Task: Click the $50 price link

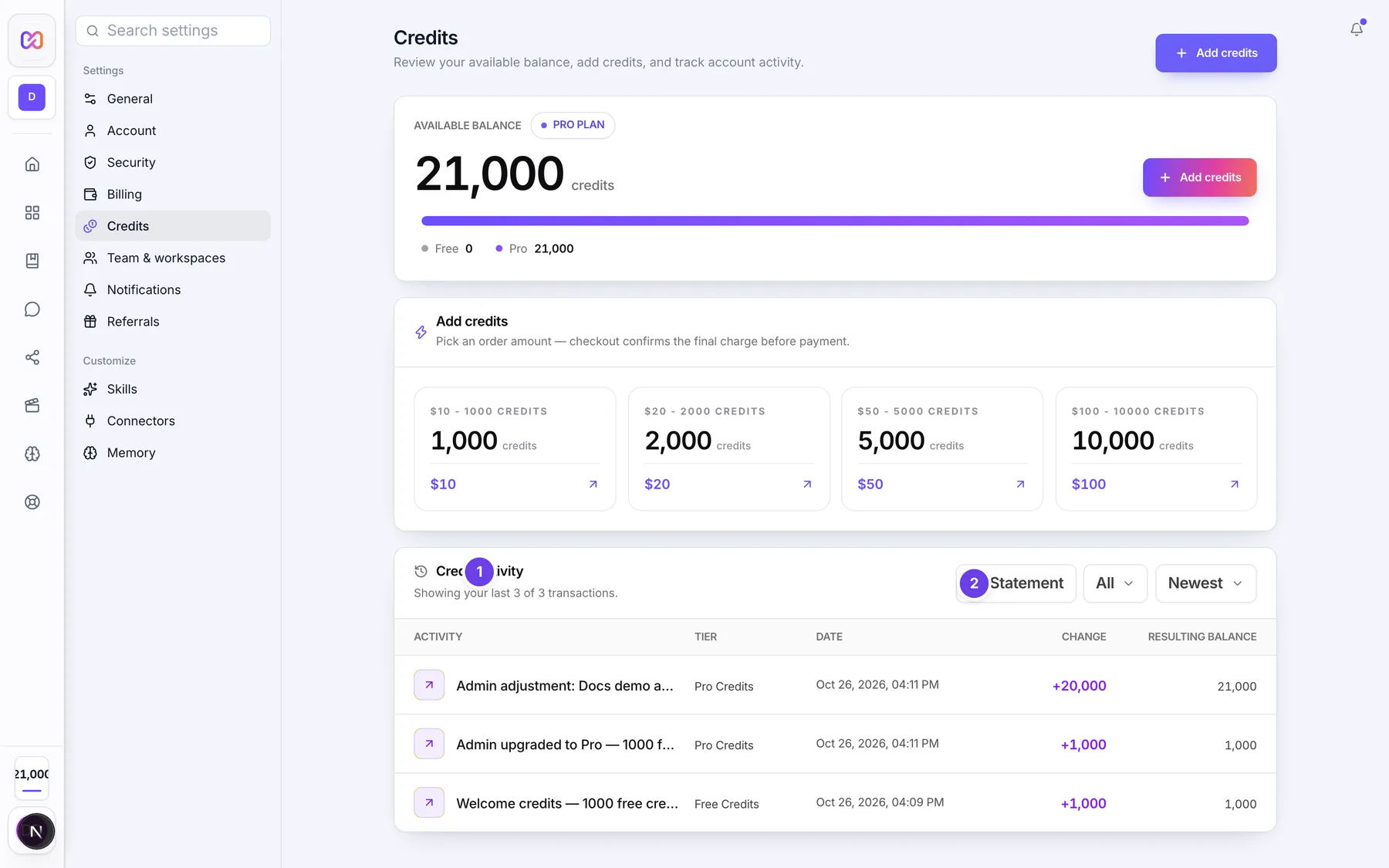Action: 870,484
